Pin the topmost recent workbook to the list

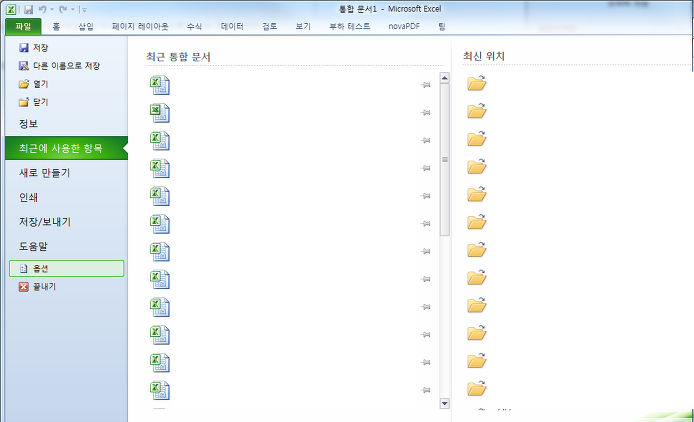coord(426,85)
